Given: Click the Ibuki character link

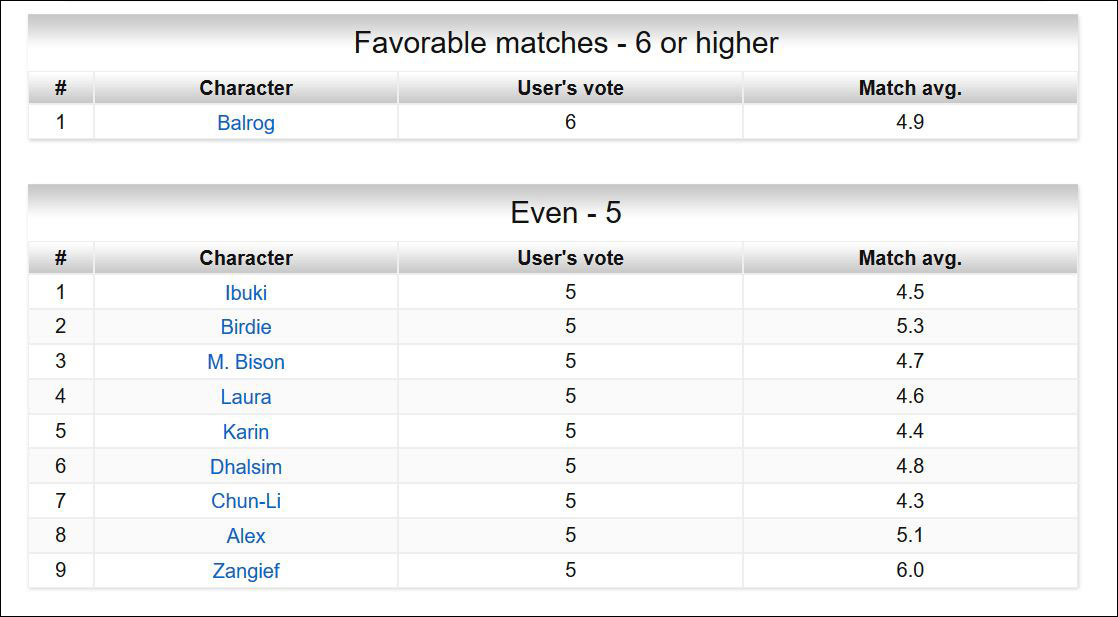Looking at the screenshot, I should (x=245, y=292).
